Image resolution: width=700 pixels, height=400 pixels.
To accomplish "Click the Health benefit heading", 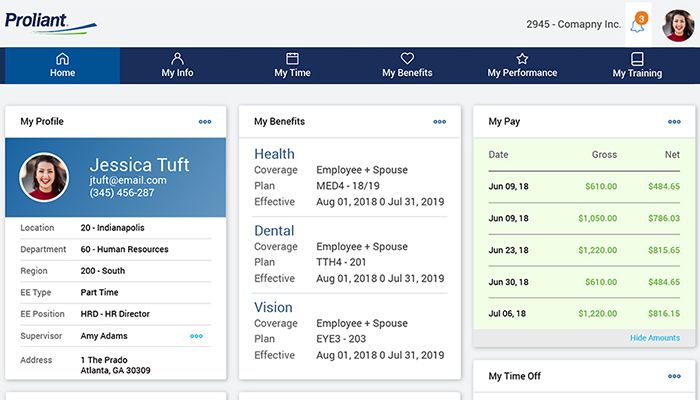I will (x=274, y=154).
